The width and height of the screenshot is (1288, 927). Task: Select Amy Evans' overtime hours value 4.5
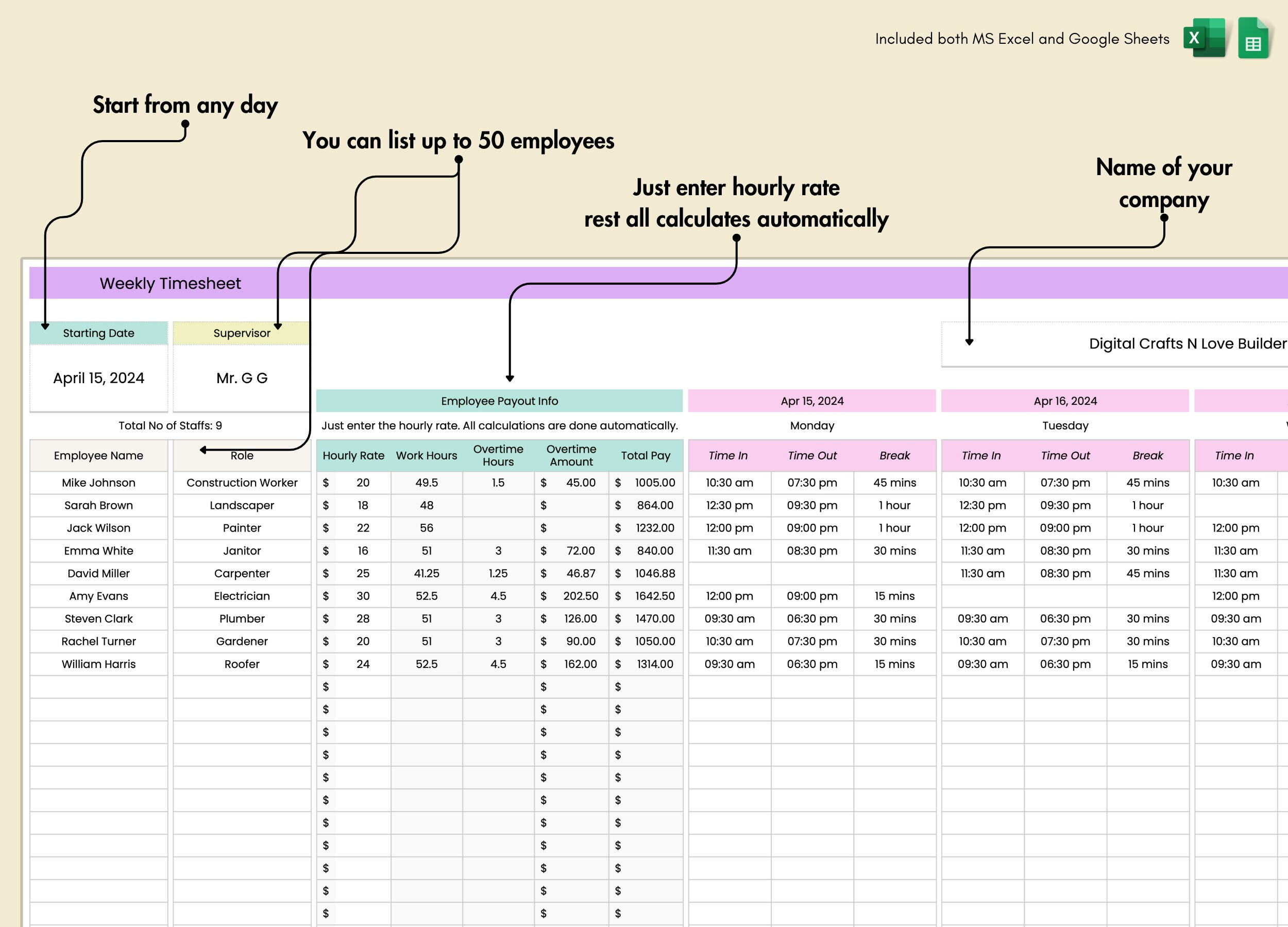[x=498, y=596]
